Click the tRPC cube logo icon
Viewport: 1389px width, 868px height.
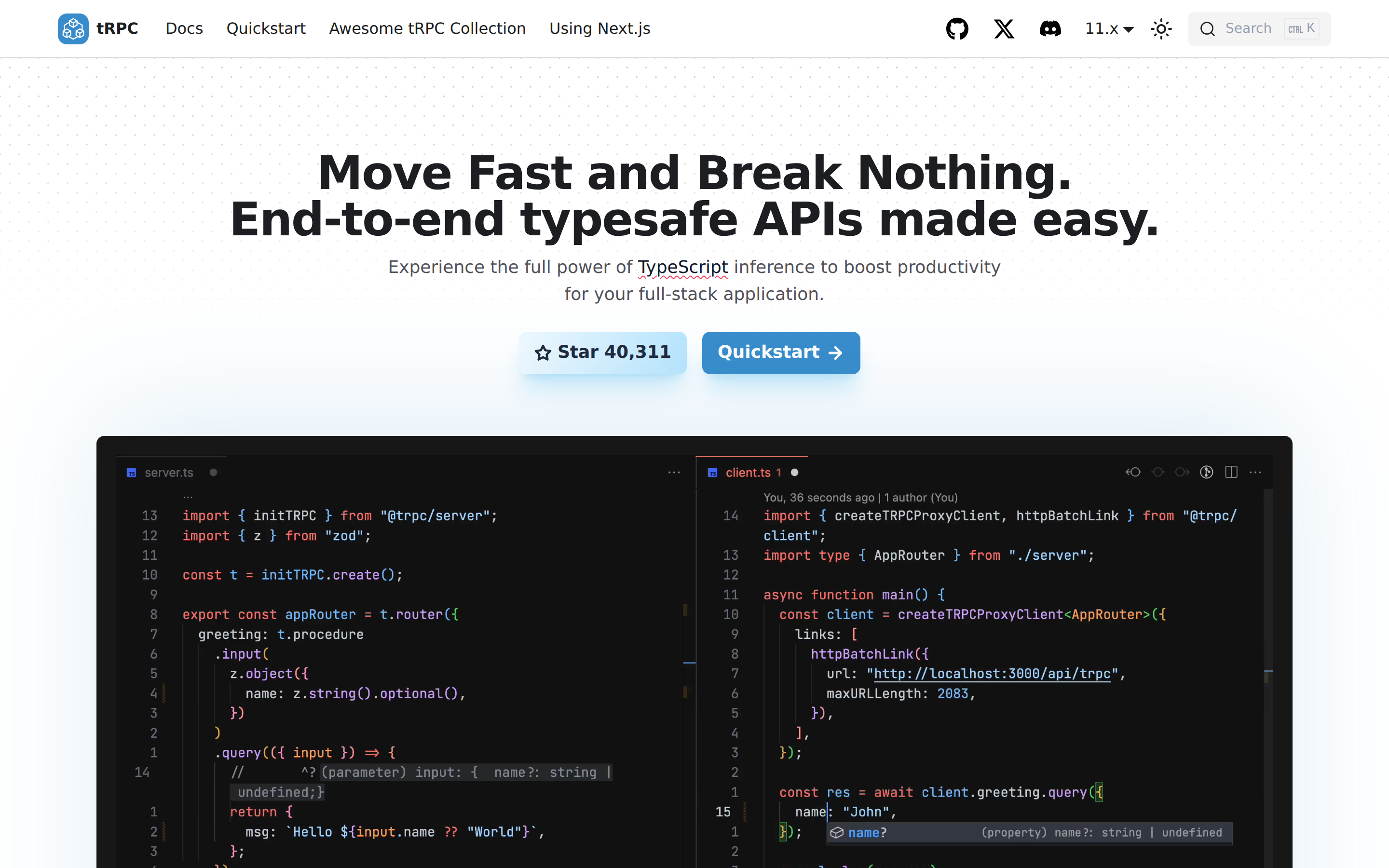(x=73, y=29)
